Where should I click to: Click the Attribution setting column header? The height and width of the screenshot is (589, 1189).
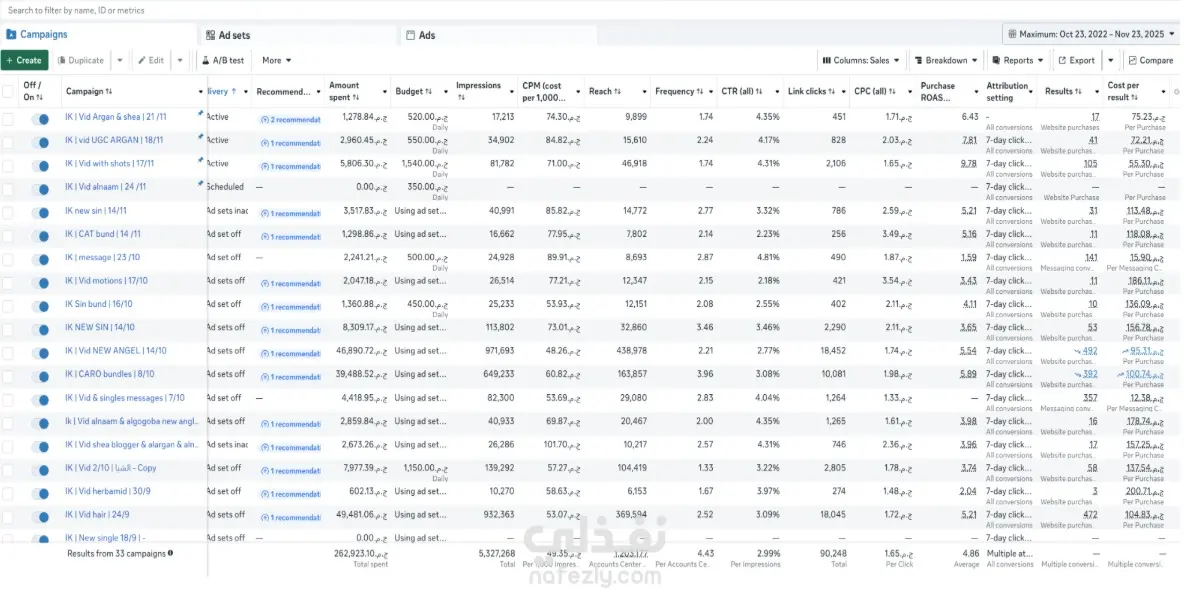click(x=1007, y=92)
